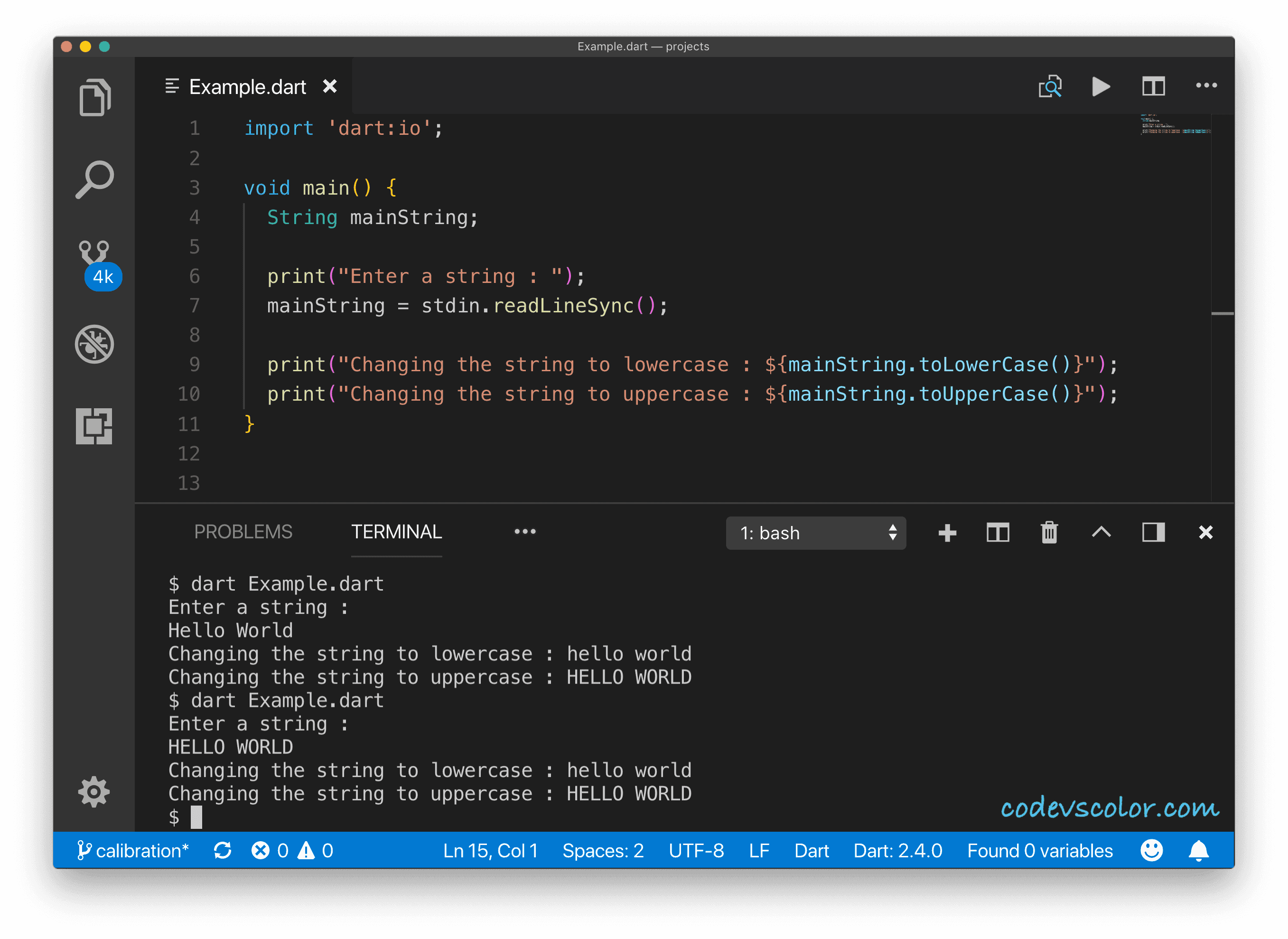The width and height of the screenshot is (1288, 939).
Task: Open go-to-line via 'Ln 15, Col 1'
Action: (491, 850)
